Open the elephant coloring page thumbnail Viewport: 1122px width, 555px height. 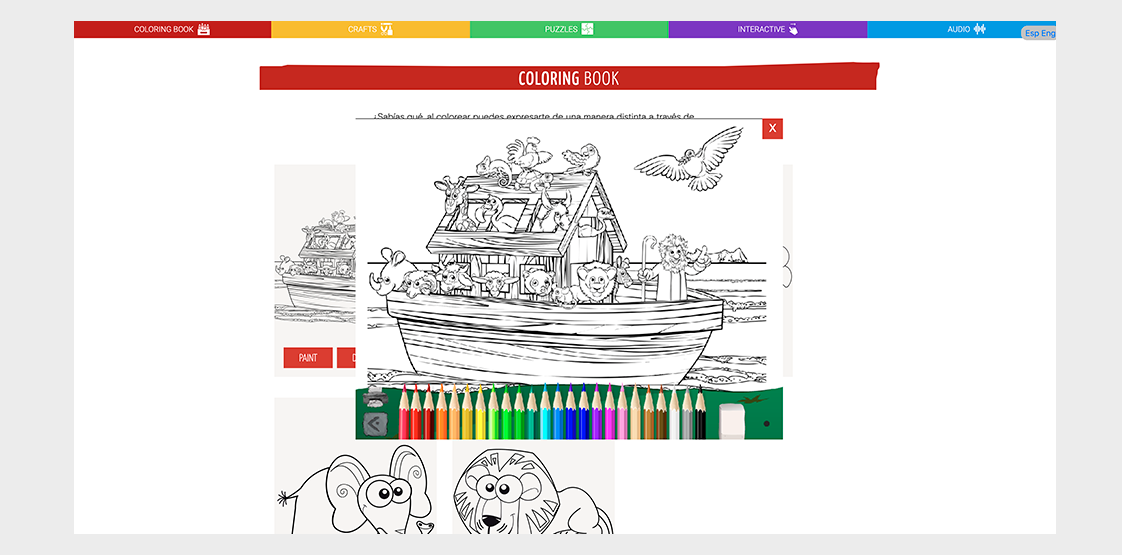click(355, 466)
